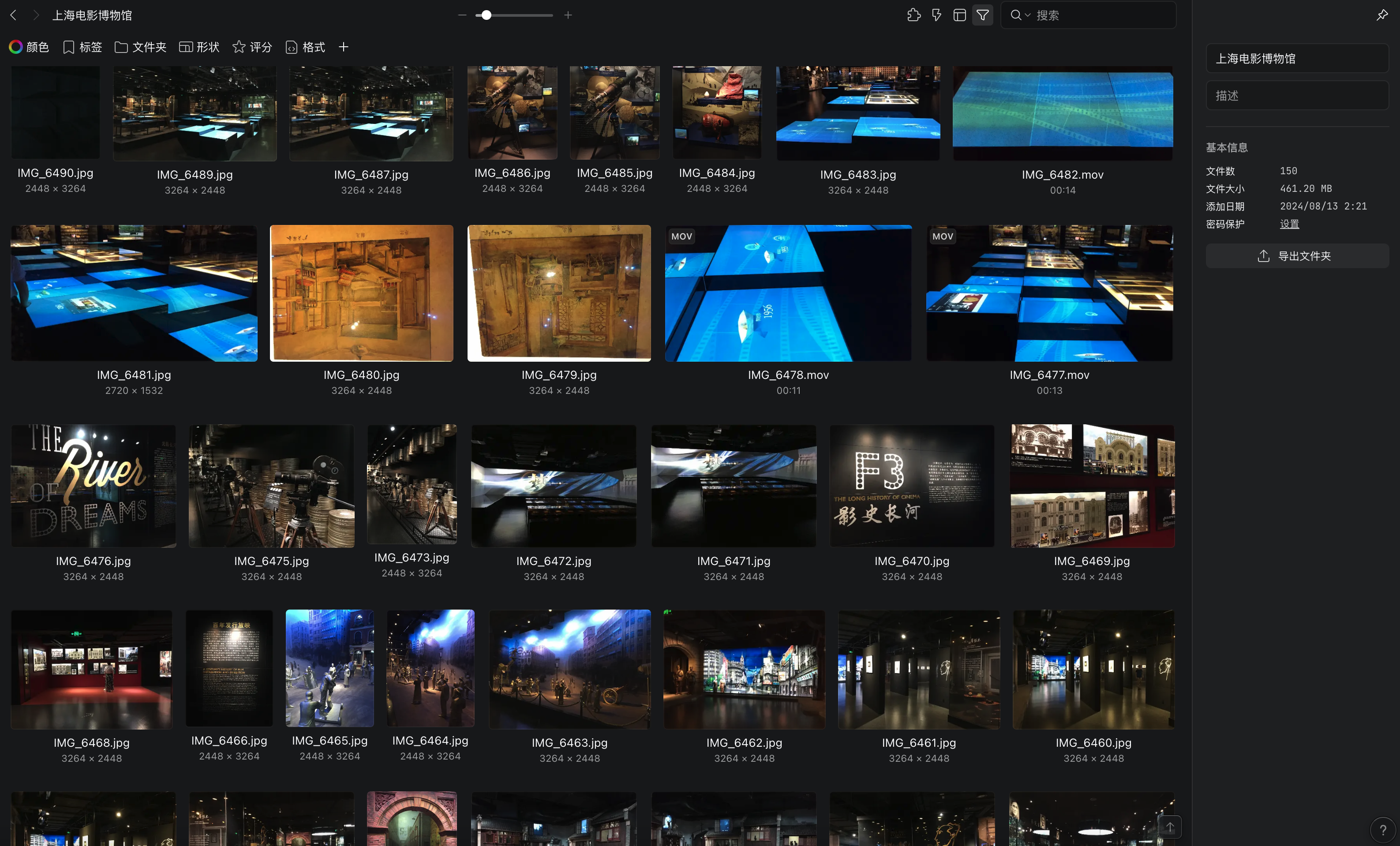Viewport: 1400px width, 846px height.
Task: Zoom out thumbnails with minus icon
Action: [x=462, y=15]
